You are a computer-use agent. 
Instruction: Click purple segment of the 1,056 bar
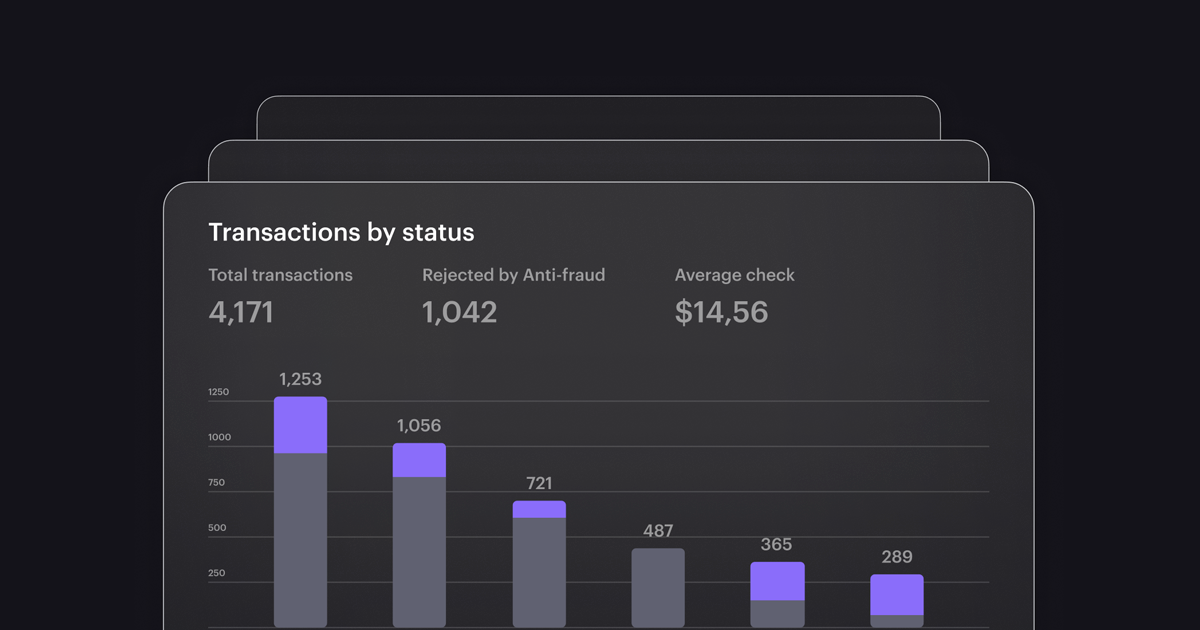click(x=419, y=460)
